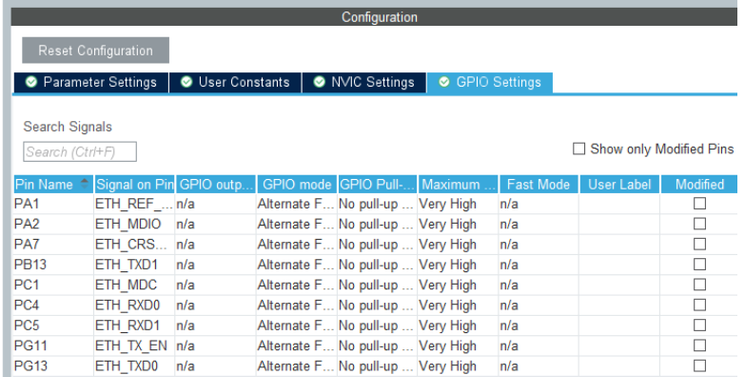The image size is (745, 377).
Task: Open GPIO Pull-up cell for PA2 row
Action: (x=377, y=224)
